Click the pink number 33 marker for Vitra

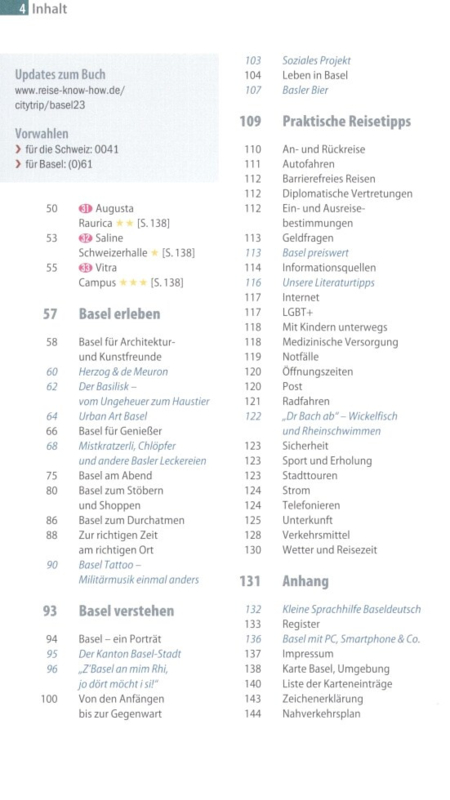(85, 268)
